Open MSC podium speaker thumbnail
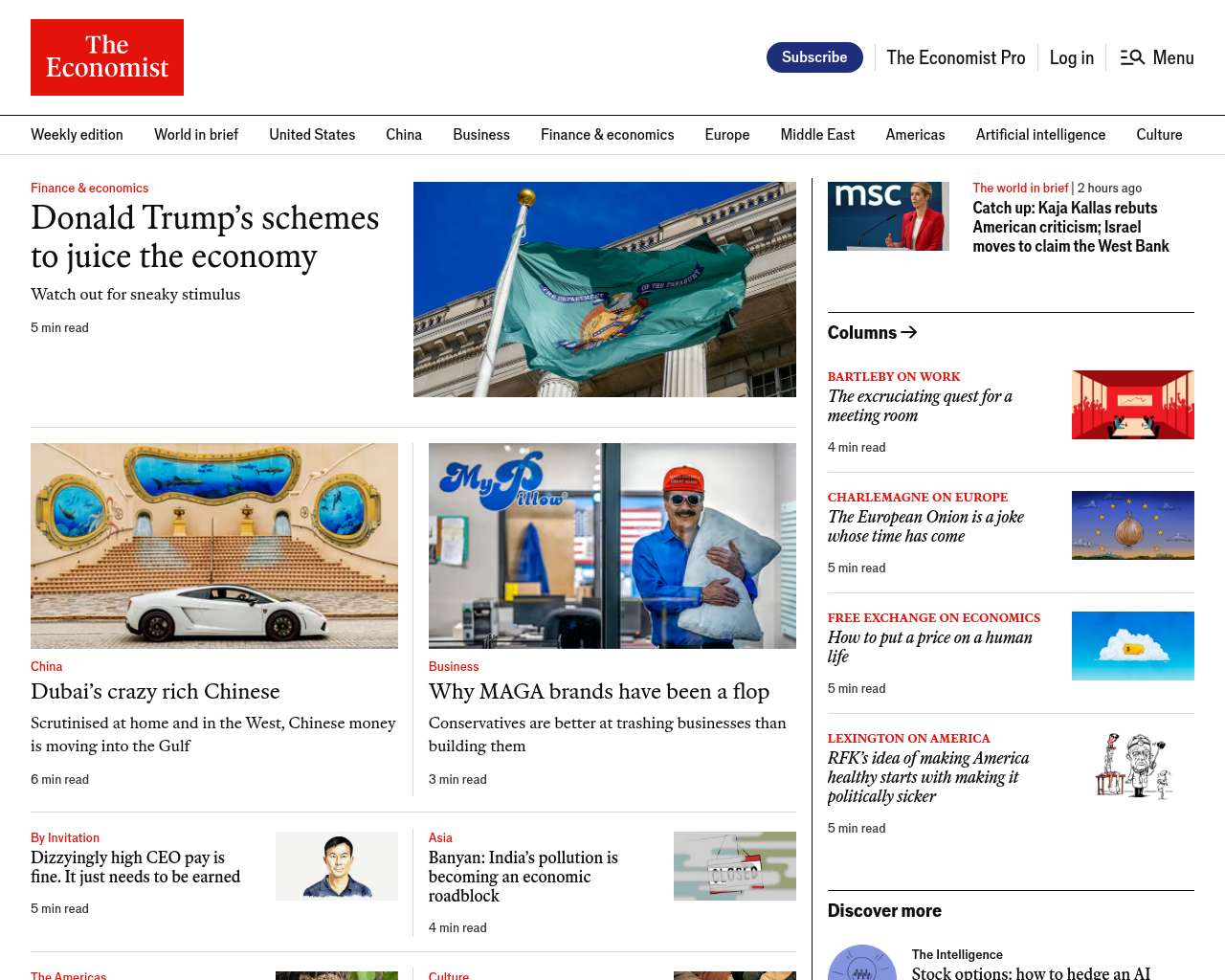 (888, 216)
